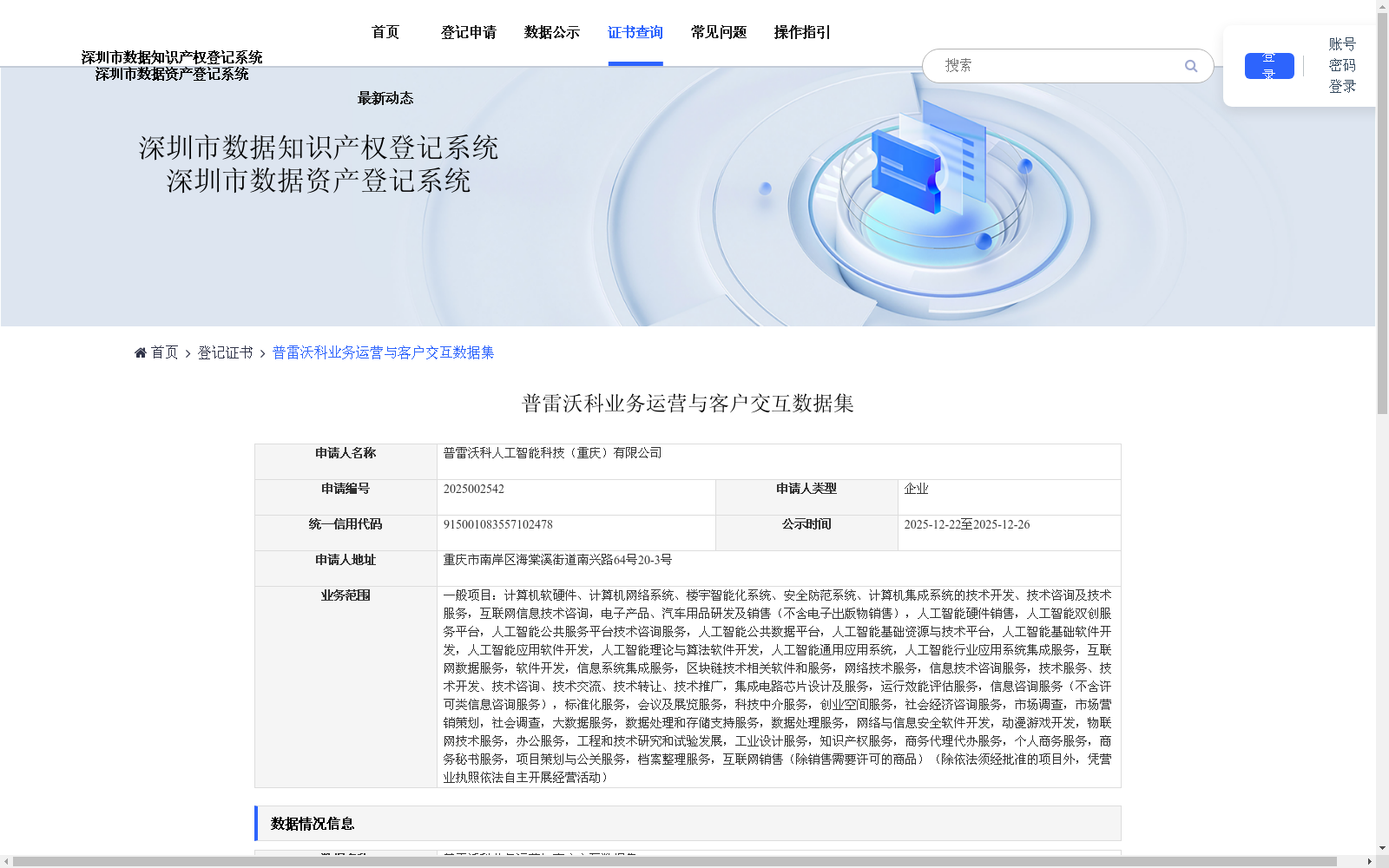This screenshot has height=868, width=1389.
Task: Select the application number 2025002542
Action: point(474,489)
